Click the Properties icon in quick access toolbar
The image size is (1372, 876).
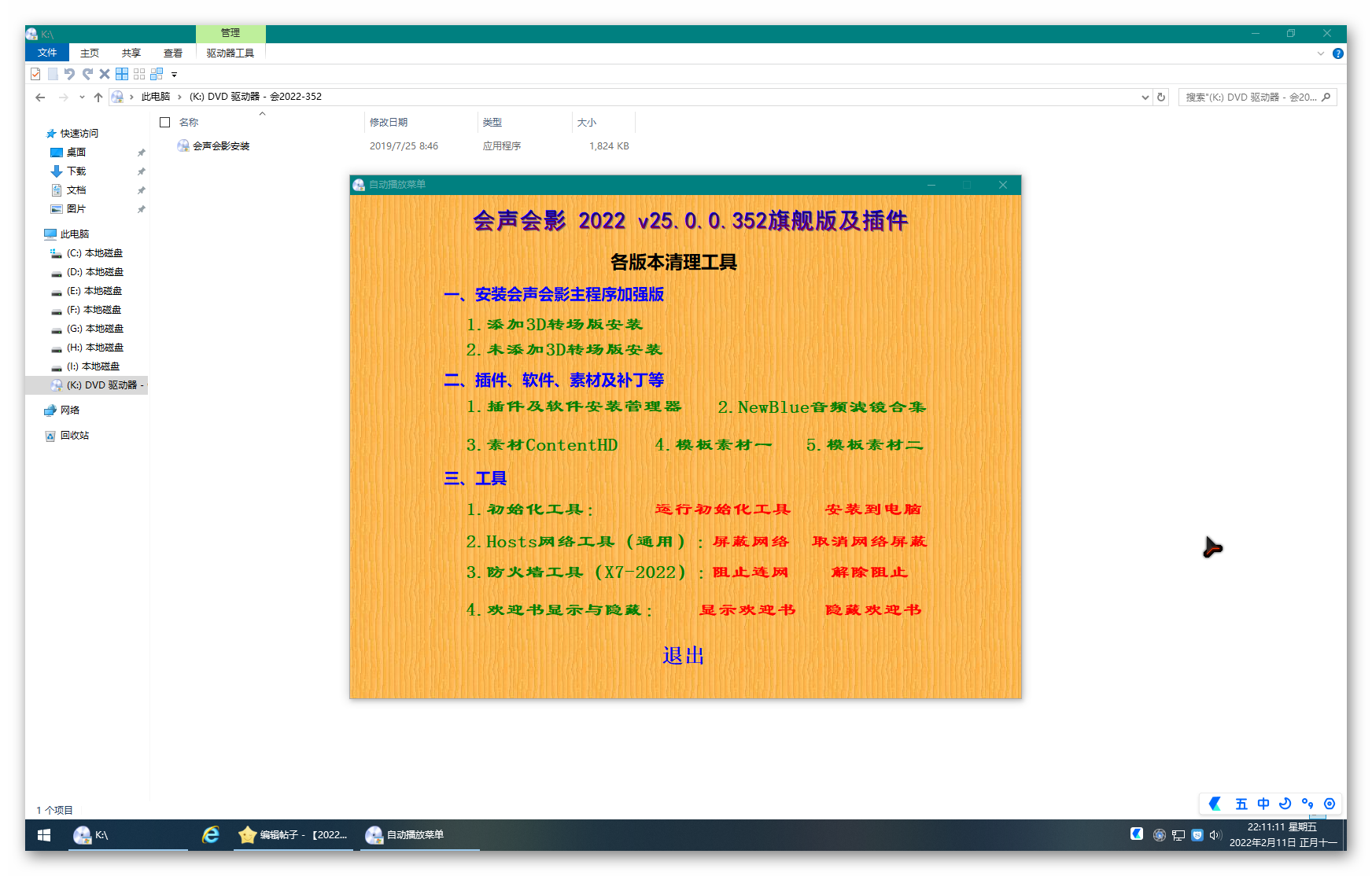coord(35,74)
